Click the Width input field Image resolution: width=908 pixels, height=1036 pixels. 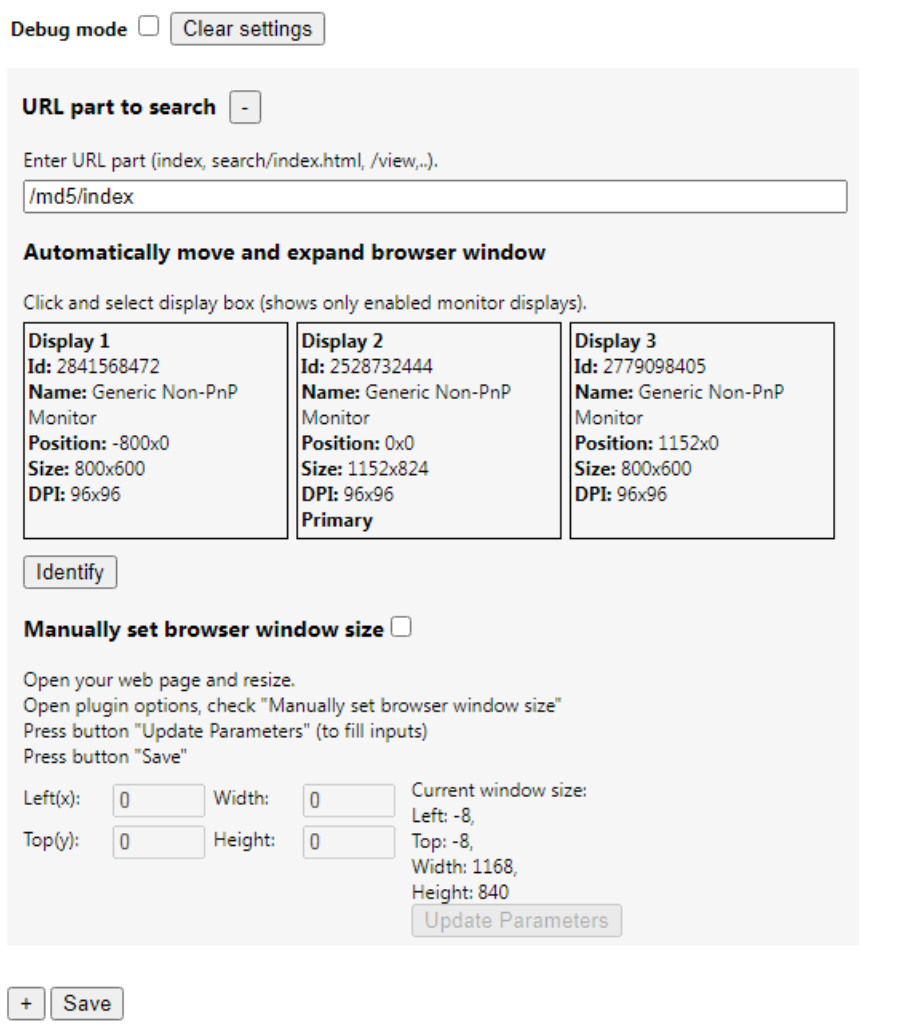coord(349,801)
